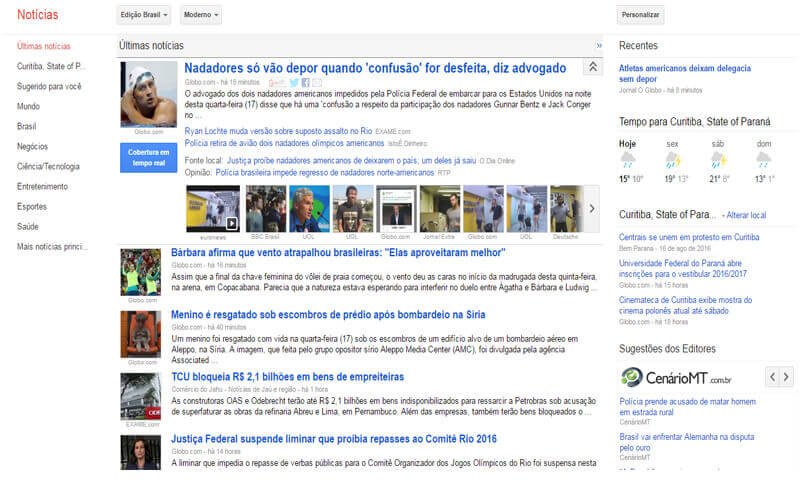This screenshot has height=500, width=800.
Task: Open Cobertura em tempo real coverage
Action: (148, 158)
